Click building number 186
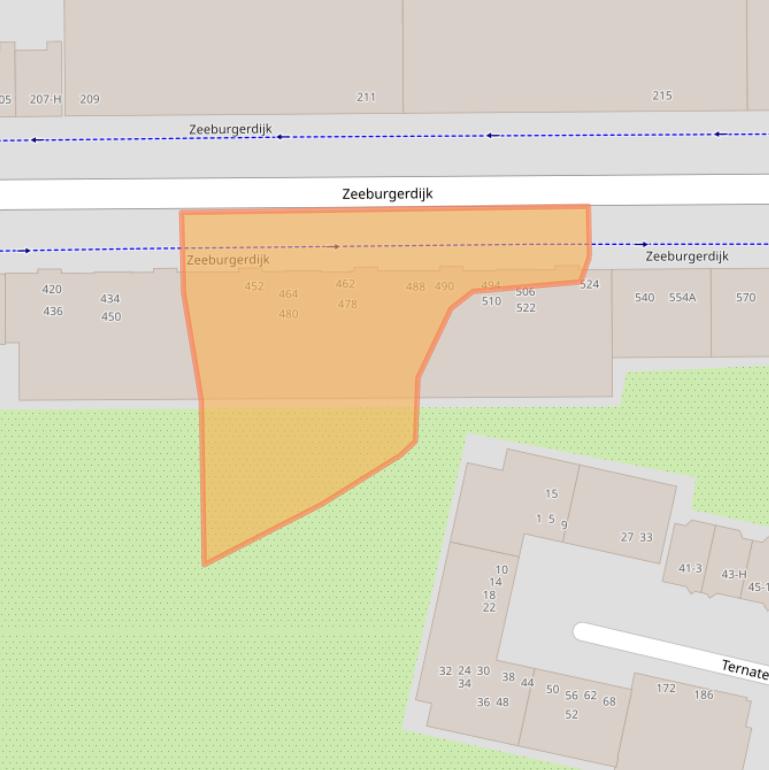The image size is (769, 770). tap(704, 695)
